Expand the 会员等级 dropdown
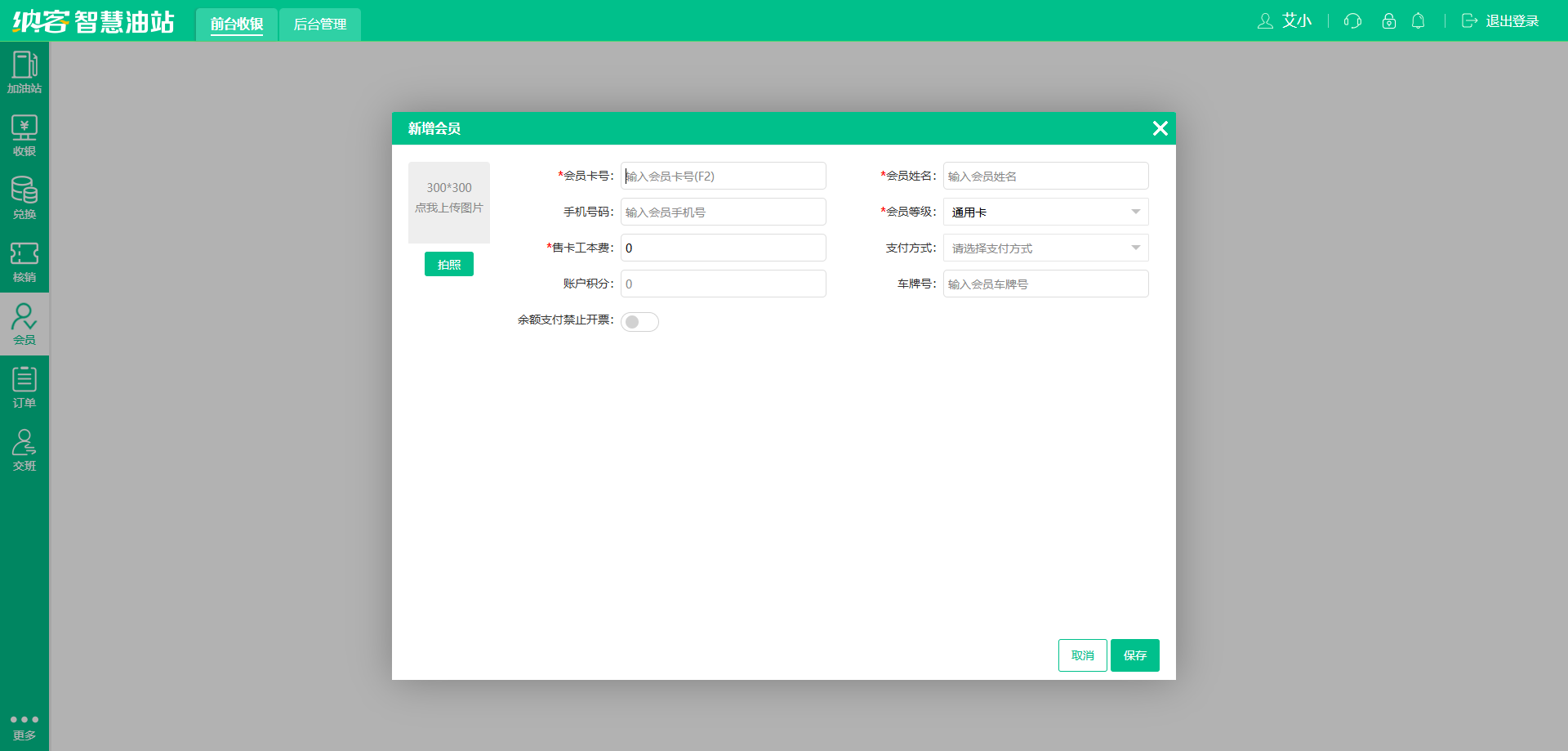 (x=1045, y=212)
